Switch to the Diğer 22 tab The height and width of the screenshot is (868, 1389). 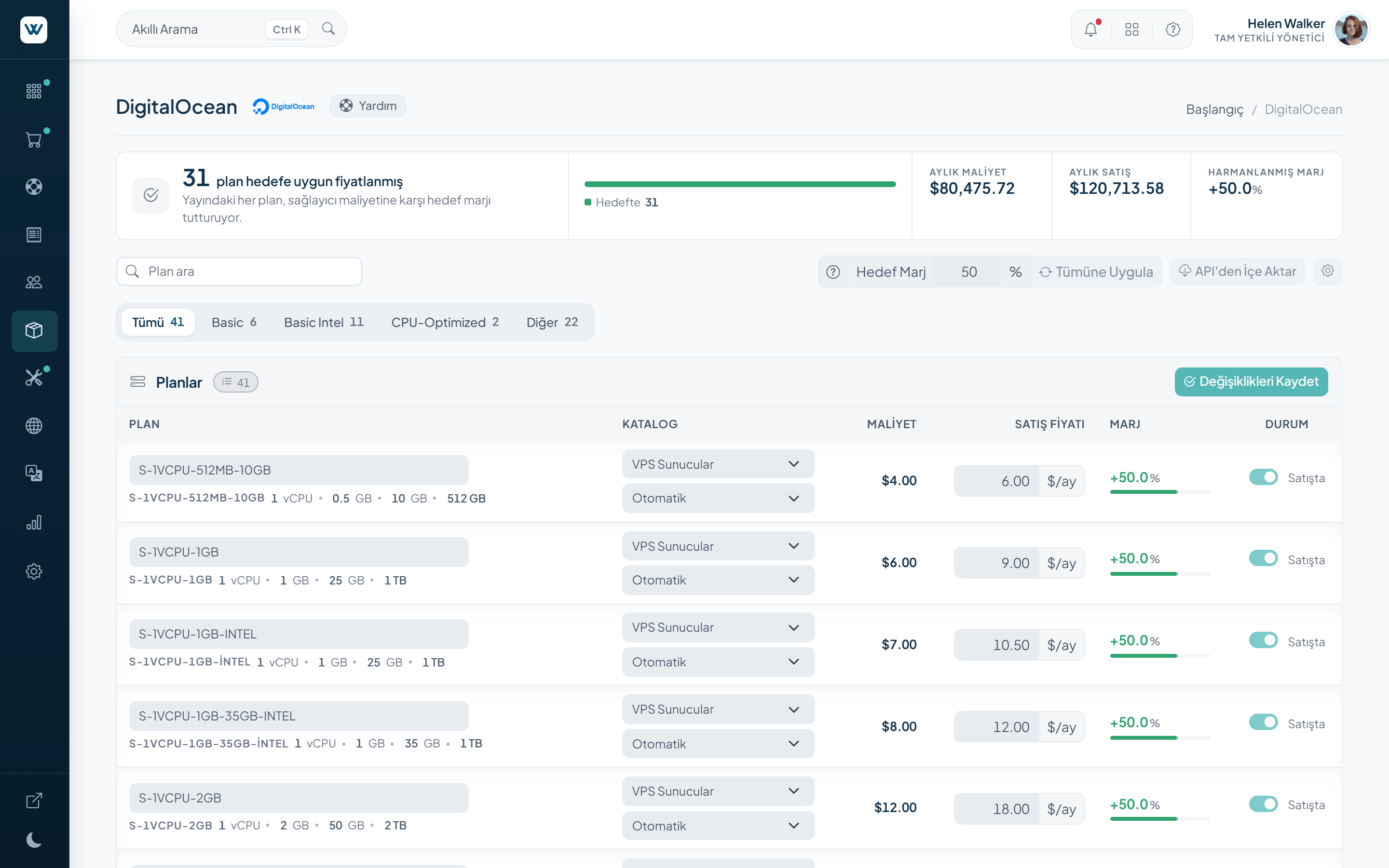(x=552, y=322)
